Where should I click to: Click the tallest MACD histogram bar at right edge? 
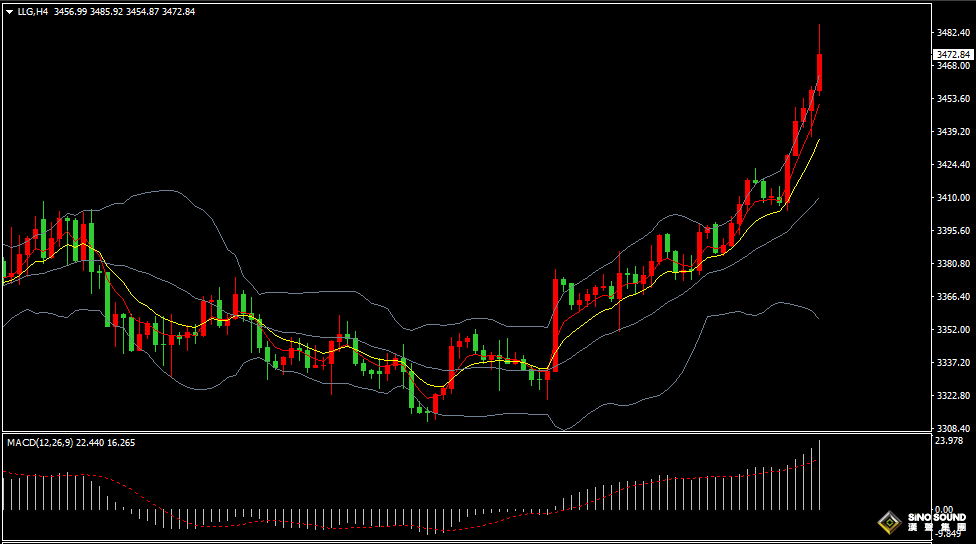click(x=819, y=475)
